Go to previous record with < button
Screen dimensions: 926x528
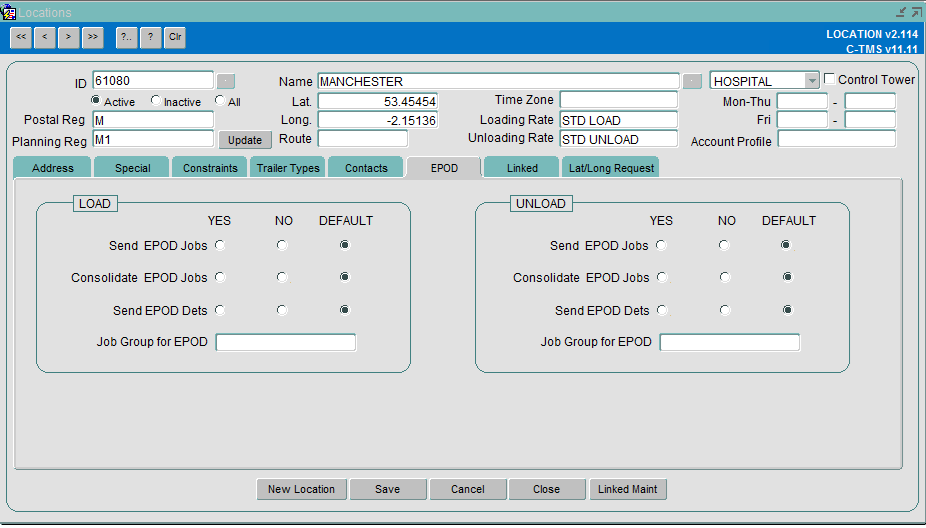pos(45,37)
